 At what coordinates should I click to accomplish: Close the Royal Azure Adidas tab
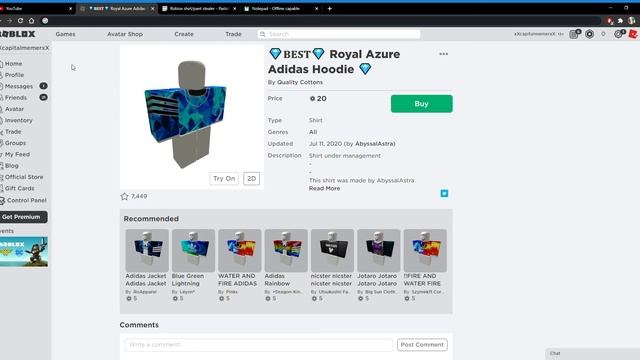[x=153, y=9]
